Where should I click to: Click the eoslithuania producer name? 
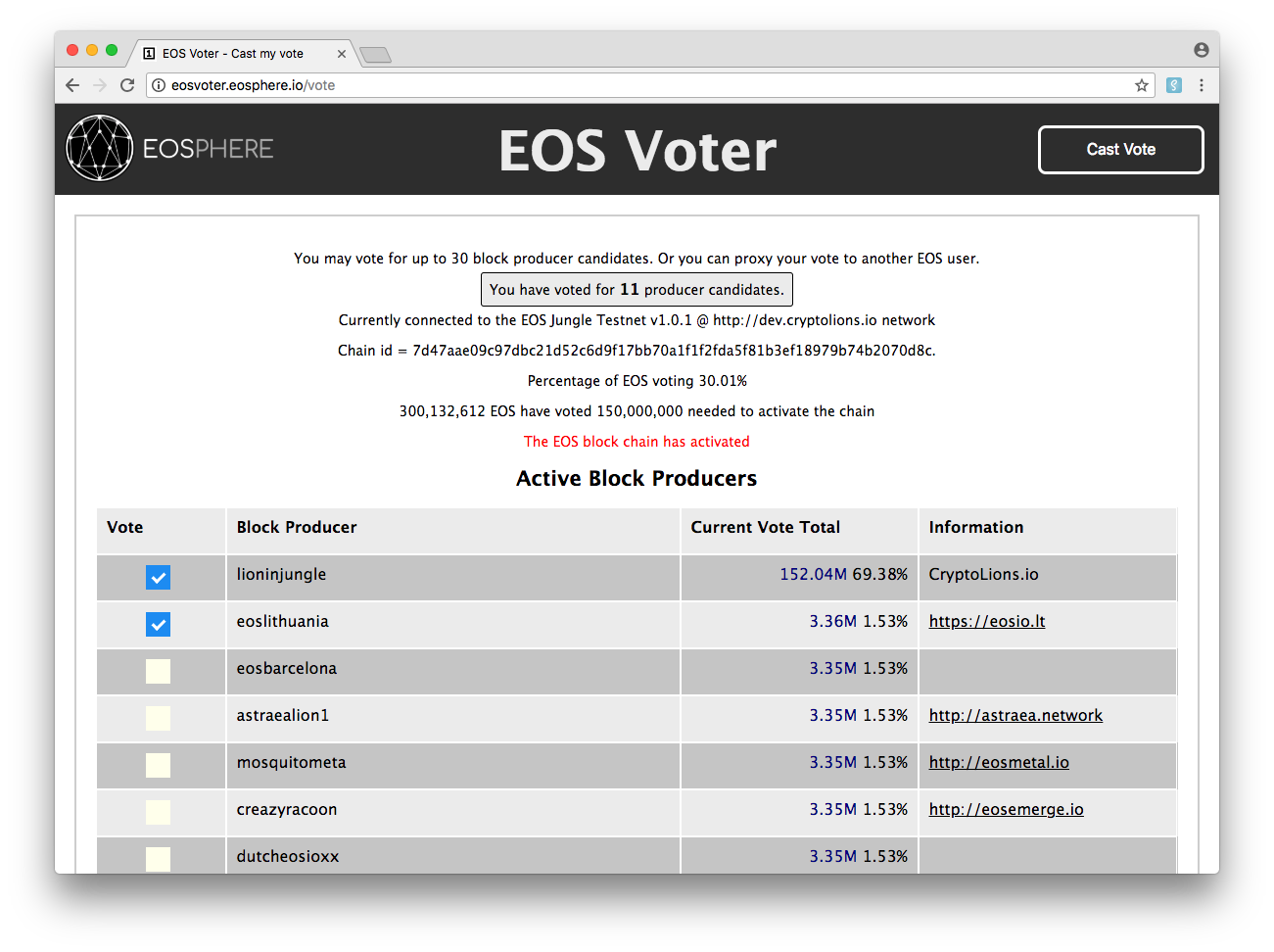282,621
